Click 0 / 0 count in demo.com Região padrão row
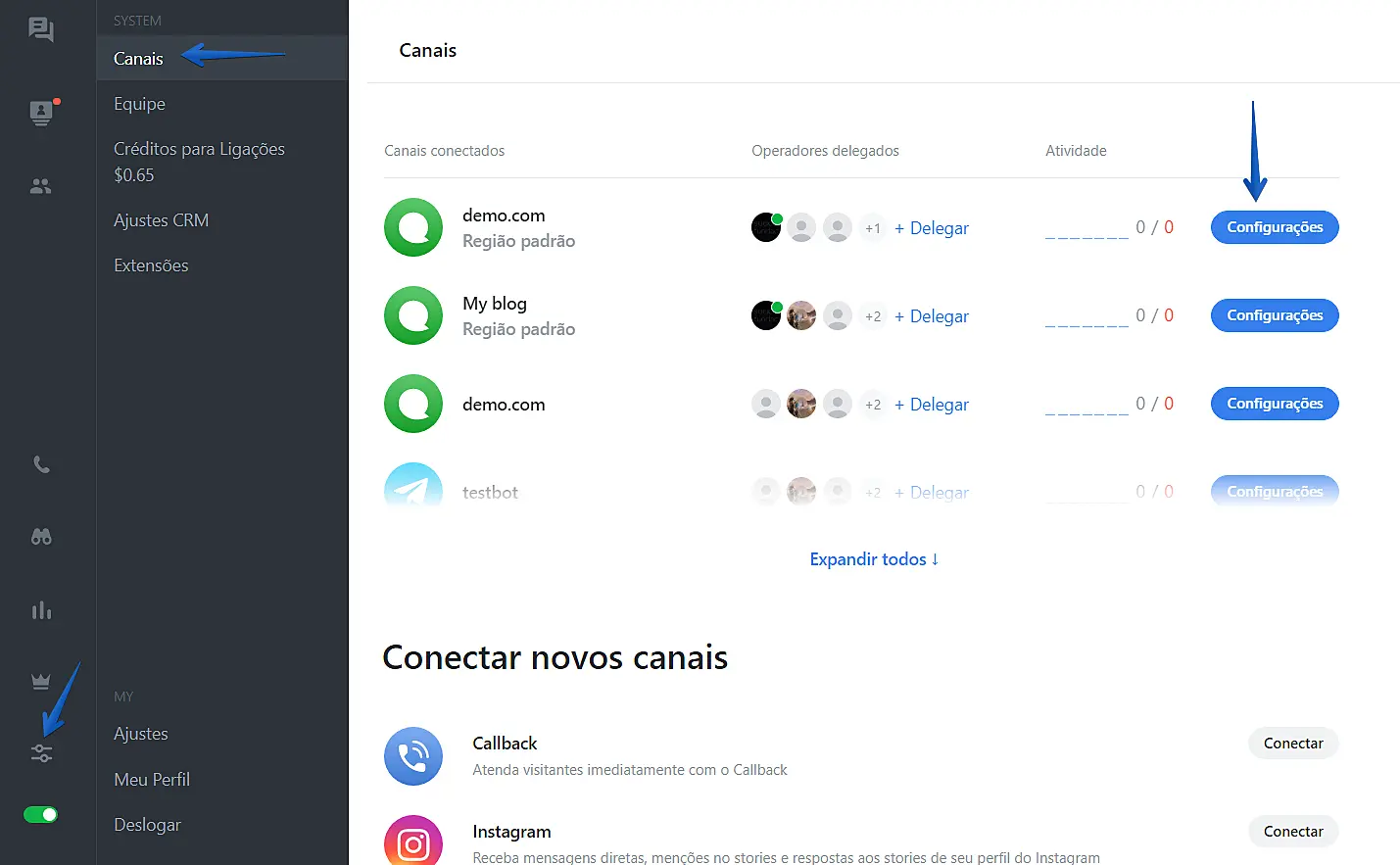 tap(1155, 227)
